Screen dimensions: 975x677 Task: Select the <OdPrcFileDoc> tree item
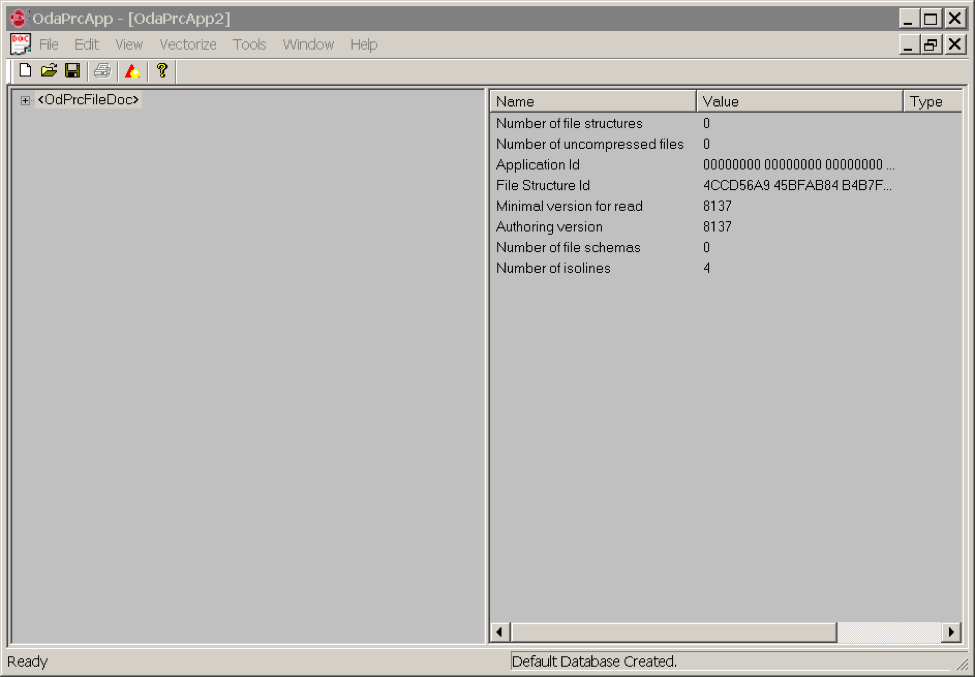[x=88, y=99]
